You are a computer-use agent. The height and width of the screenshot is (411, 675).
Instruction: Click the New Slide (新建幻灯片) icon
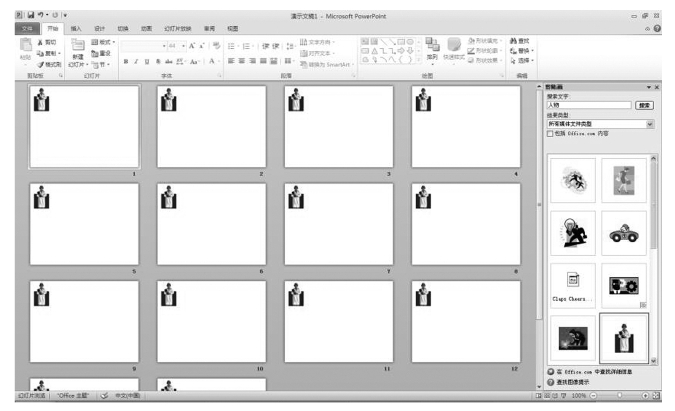point(78,45)
